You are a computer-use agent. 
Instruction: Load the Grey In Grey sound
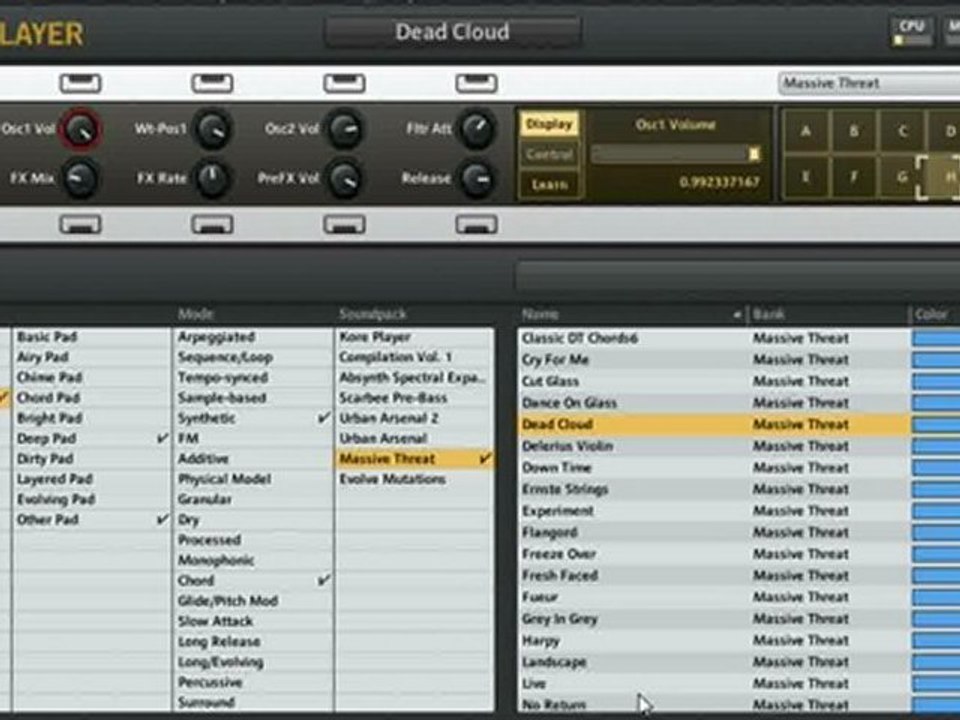pos(714,618)
